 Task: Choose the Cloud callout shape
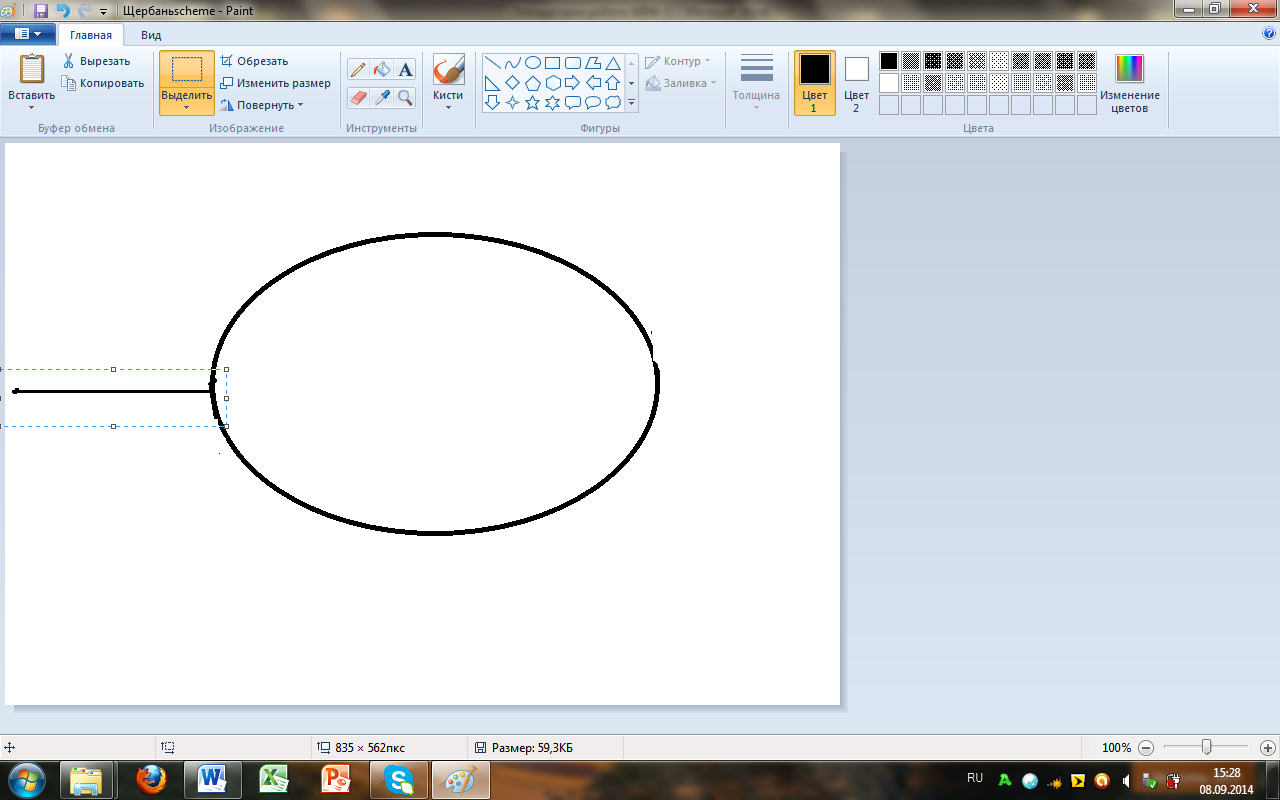(x=613, y=102)
